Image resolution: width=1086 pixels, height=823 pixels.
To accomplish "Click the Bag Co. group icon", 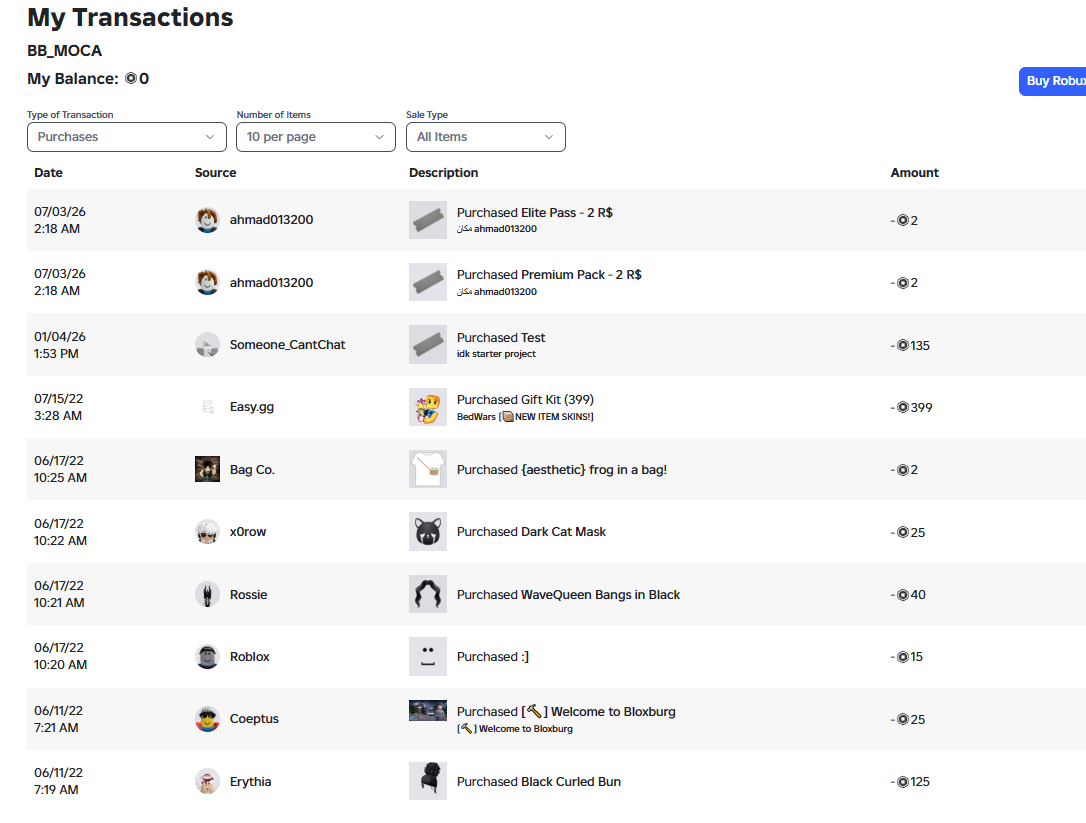I will (207, 469).
